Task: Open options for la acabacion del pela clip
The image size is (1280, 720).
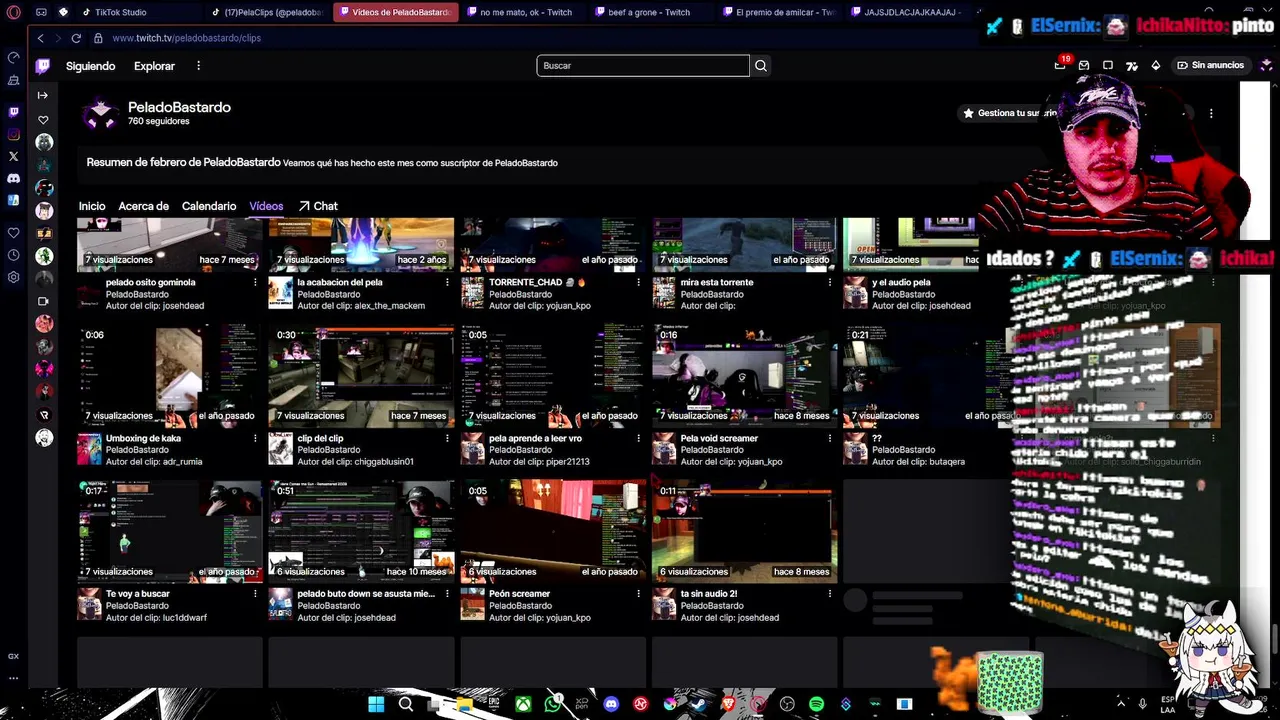Action: (447, 283)
